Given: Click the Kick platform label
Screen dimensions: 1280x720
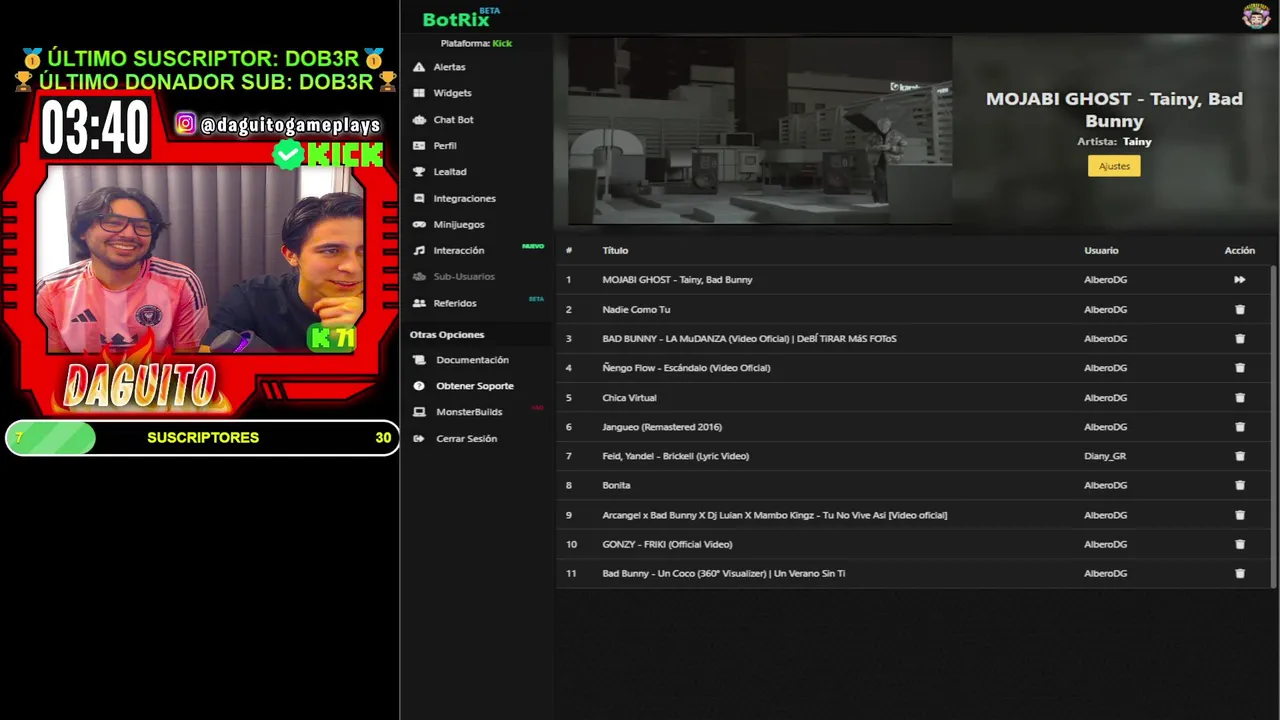Looking at the screenshot, I should [x=502, y=44].
